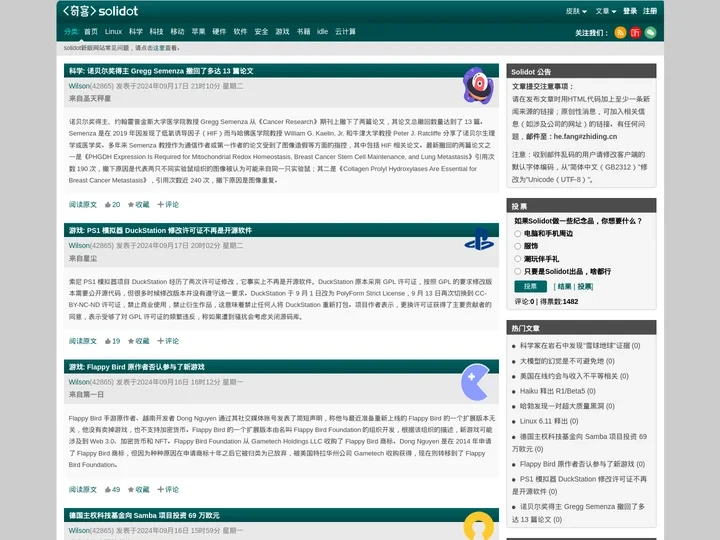Read original of Flappy Bird article (阅读原文)
The width and height of the screenshot is (720, 540).
[x=83, y=489]
